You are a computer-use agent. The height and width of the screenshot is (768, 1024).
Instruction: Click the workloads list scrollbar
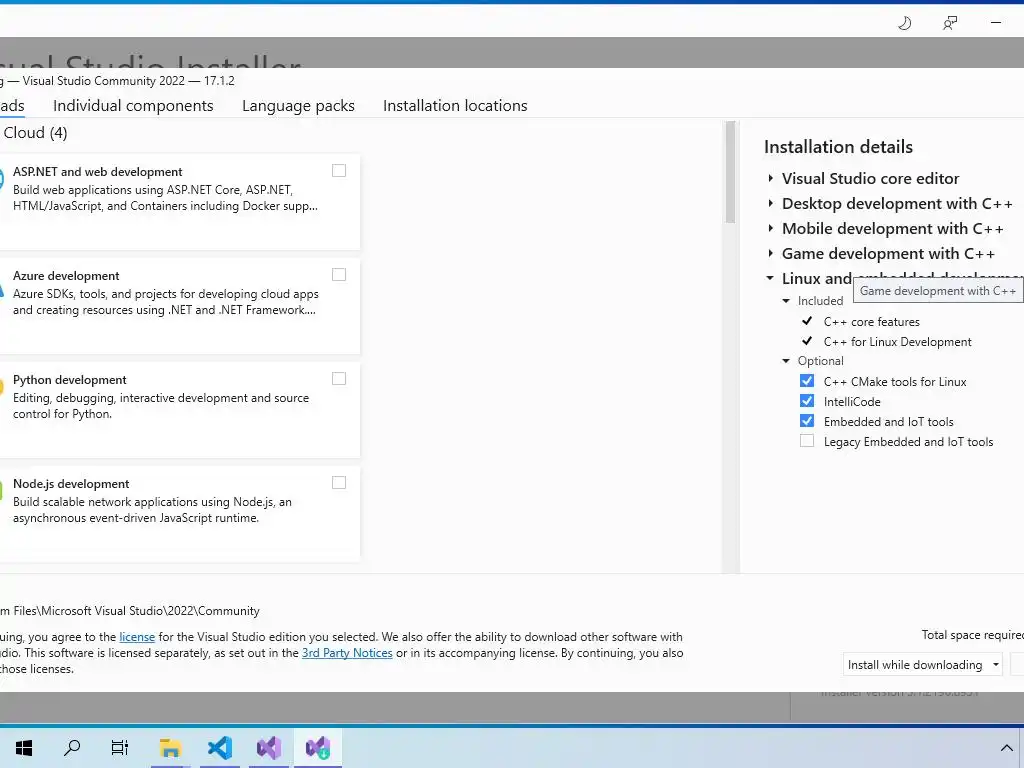pyautogui.click(x=731, y=172)
